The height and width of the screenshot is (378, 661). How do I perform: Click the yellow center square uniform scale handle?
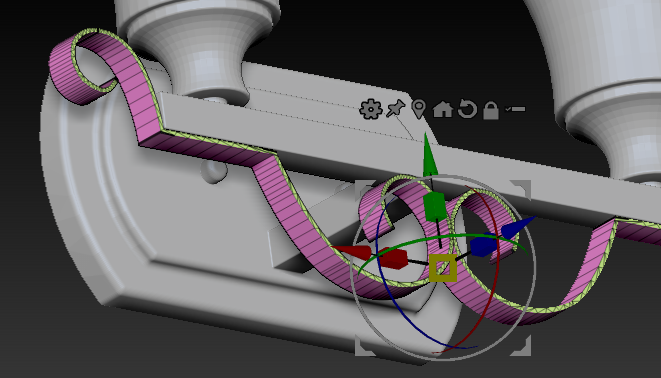[443, 268]
